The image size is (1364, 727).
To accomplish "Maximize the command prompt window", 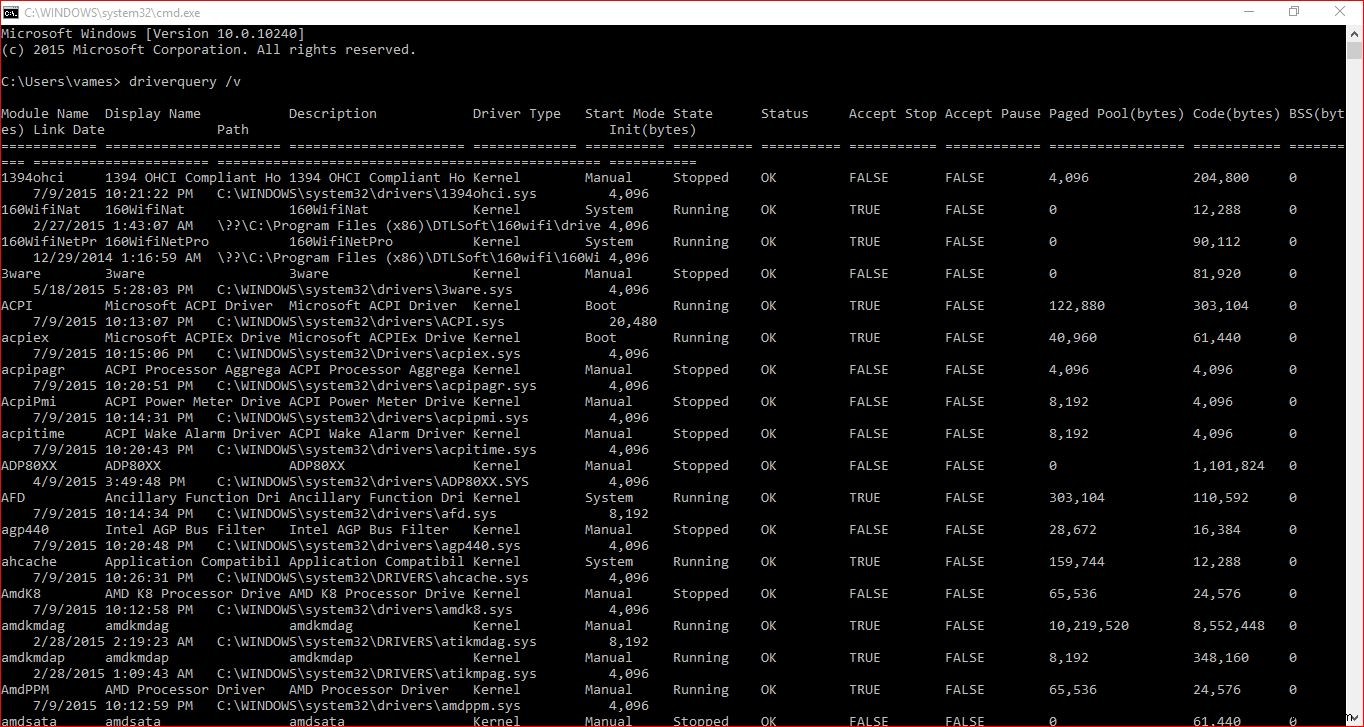I will [x=1293, y=12].
